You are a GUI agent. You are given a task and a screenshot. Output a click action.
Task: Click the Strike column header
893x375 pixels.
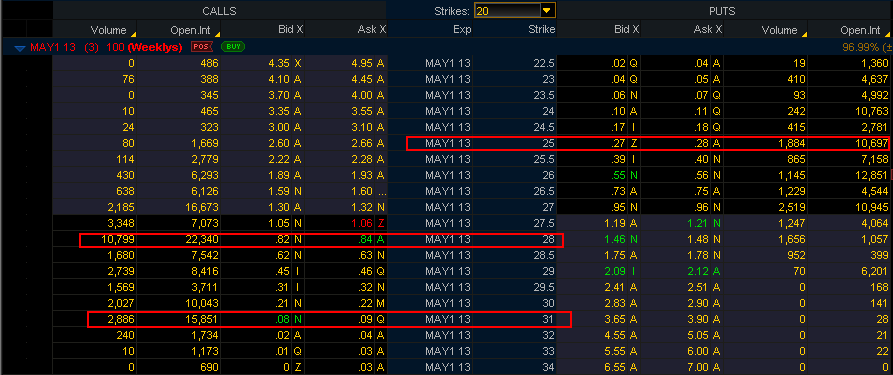coord(542,30)
